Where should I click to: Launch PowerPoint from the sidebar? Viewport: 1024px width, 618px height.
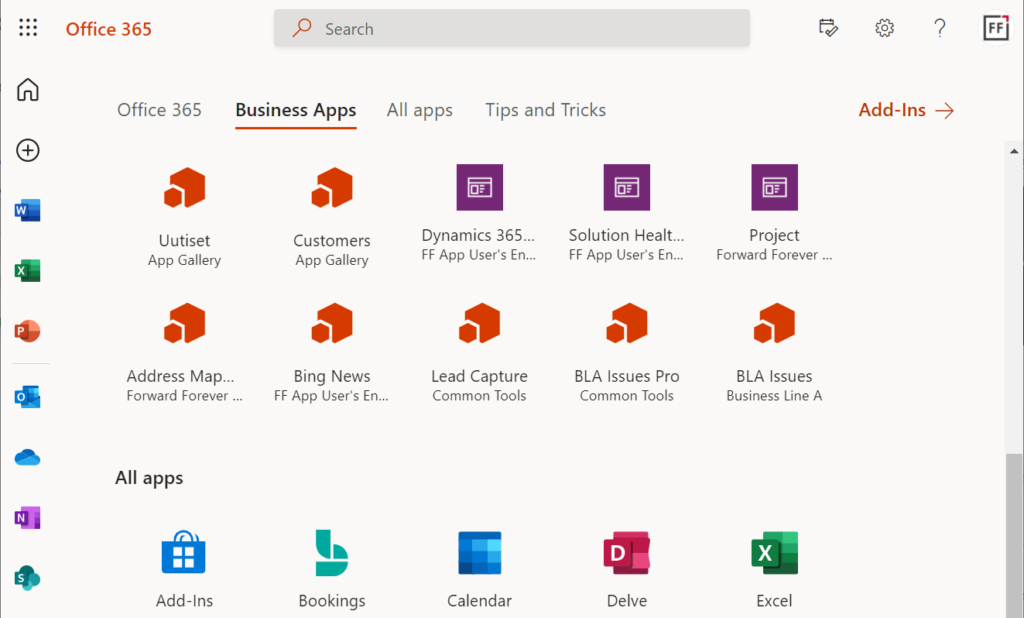coord(27,333)
